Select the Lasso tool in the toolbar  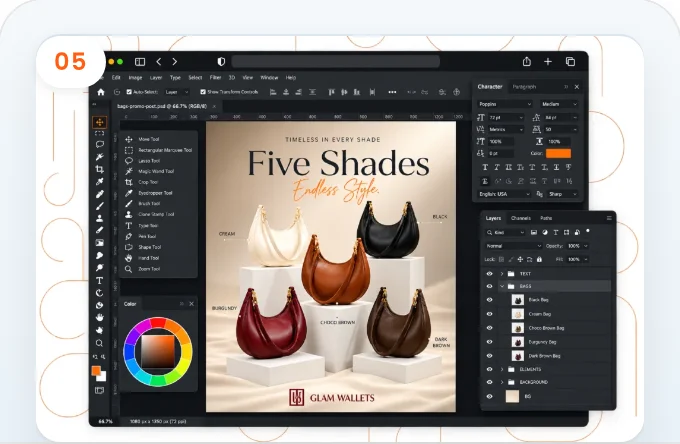pos(100,144)
